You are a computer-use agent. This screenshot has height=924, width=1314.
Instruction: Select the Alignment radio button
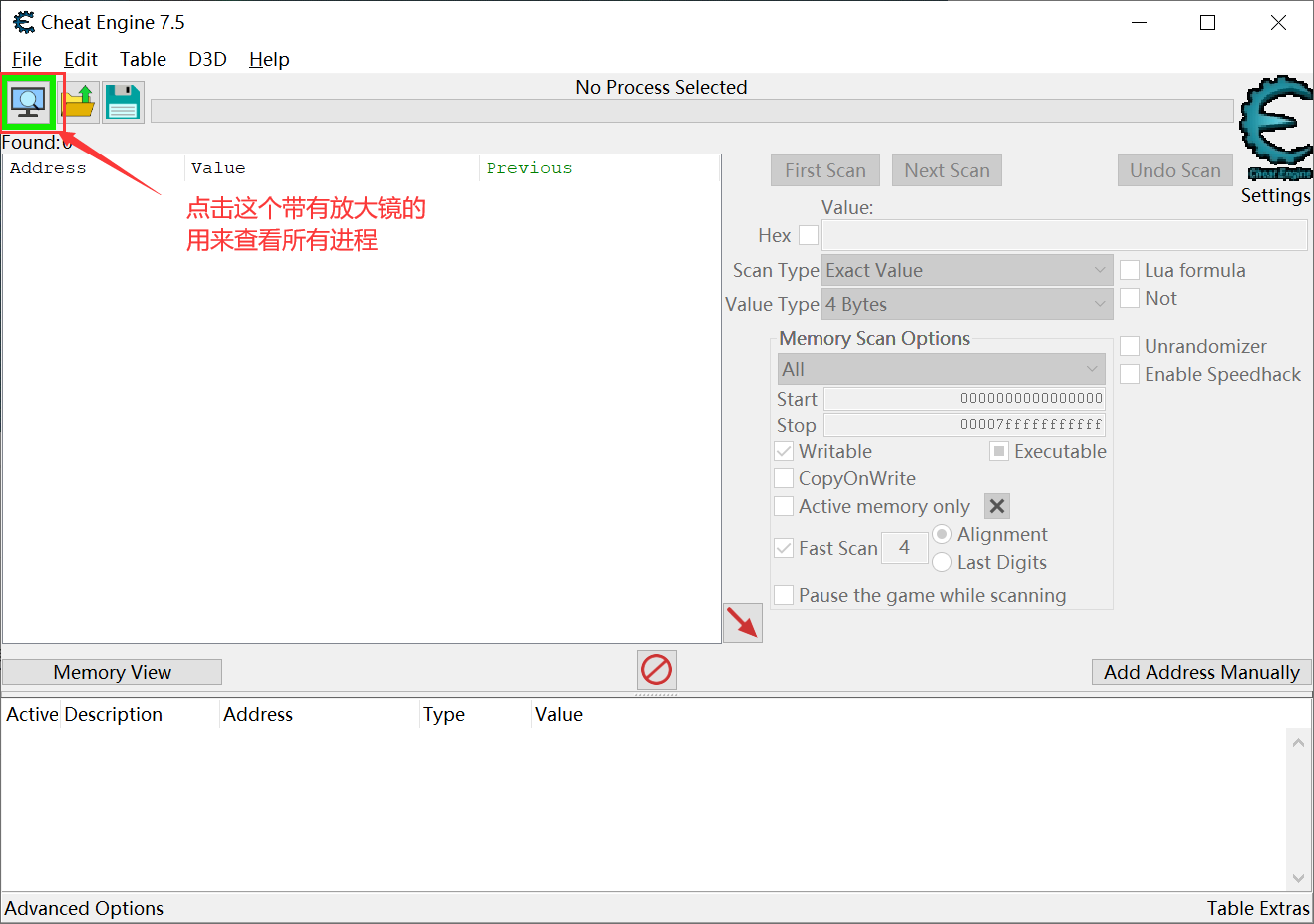(x=942, y=534)
